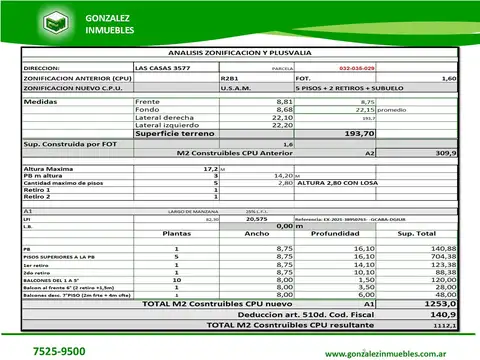This screenshot has height=360, width=480.
Task: Click the Lateral derecha label
Action: coord(164,118)
